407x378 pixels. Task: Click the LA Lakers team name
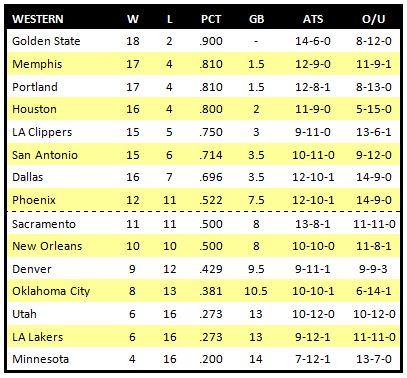click(37, 337)
